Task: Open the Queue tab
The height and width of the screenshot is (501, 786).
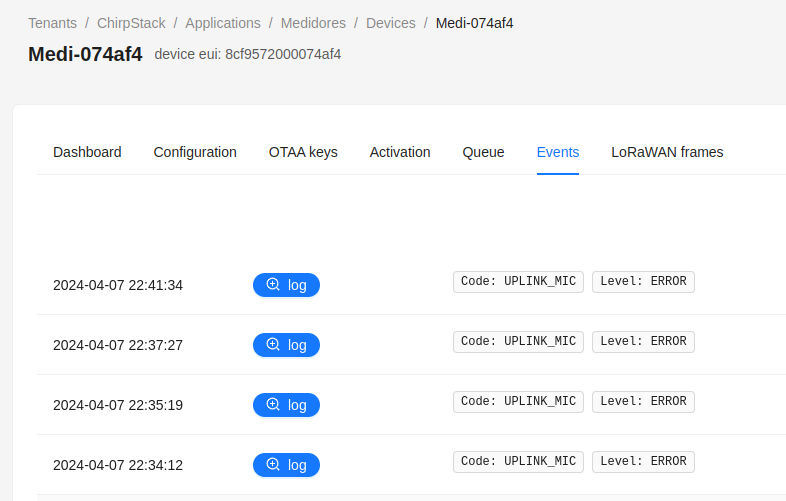Action: click(483, 152)
